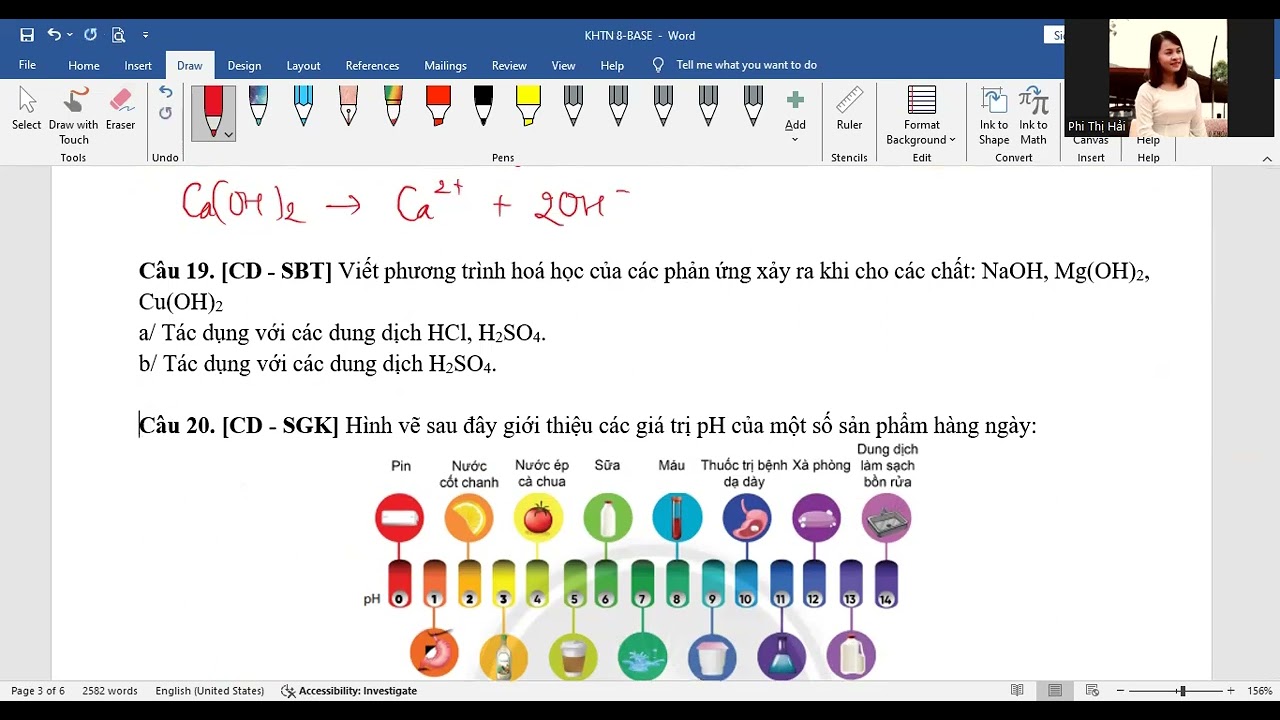Click the Undo arrow in quick access toolbar

pyautogui.click(x=54, y=35)
